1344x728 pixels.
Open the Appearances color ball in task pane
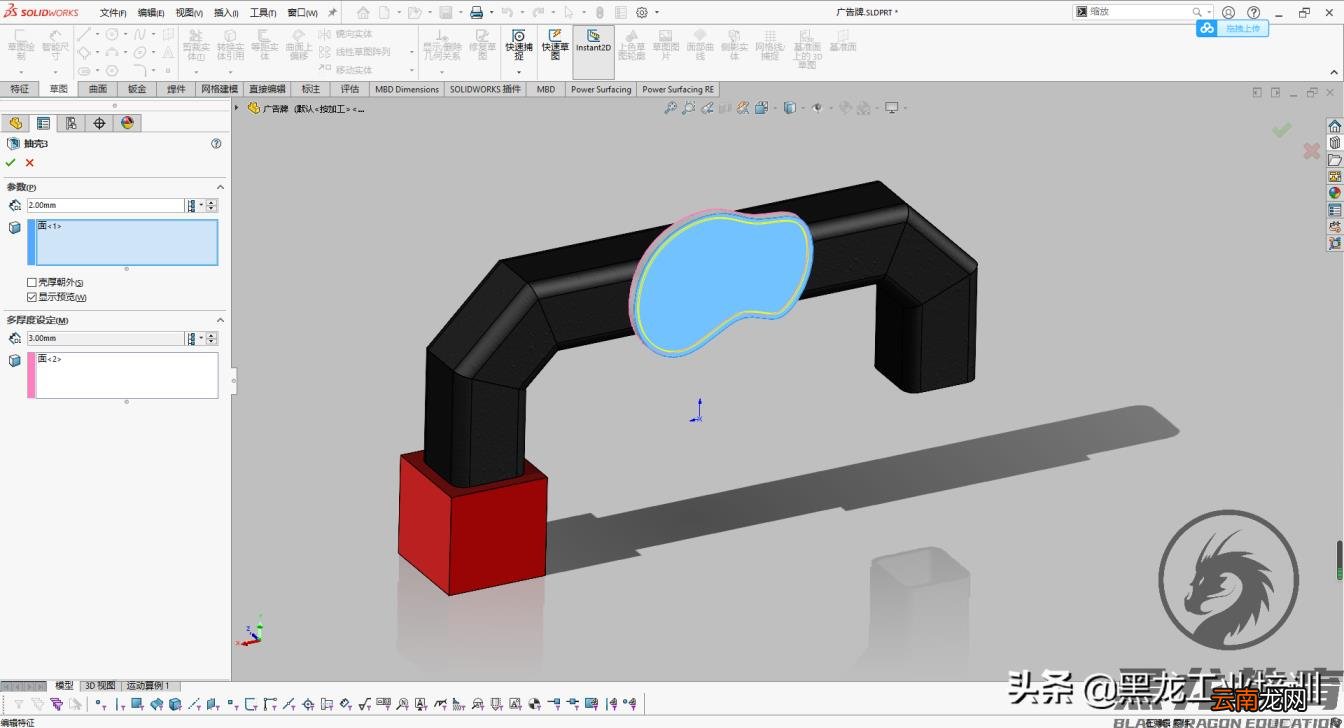(1334, 193)
